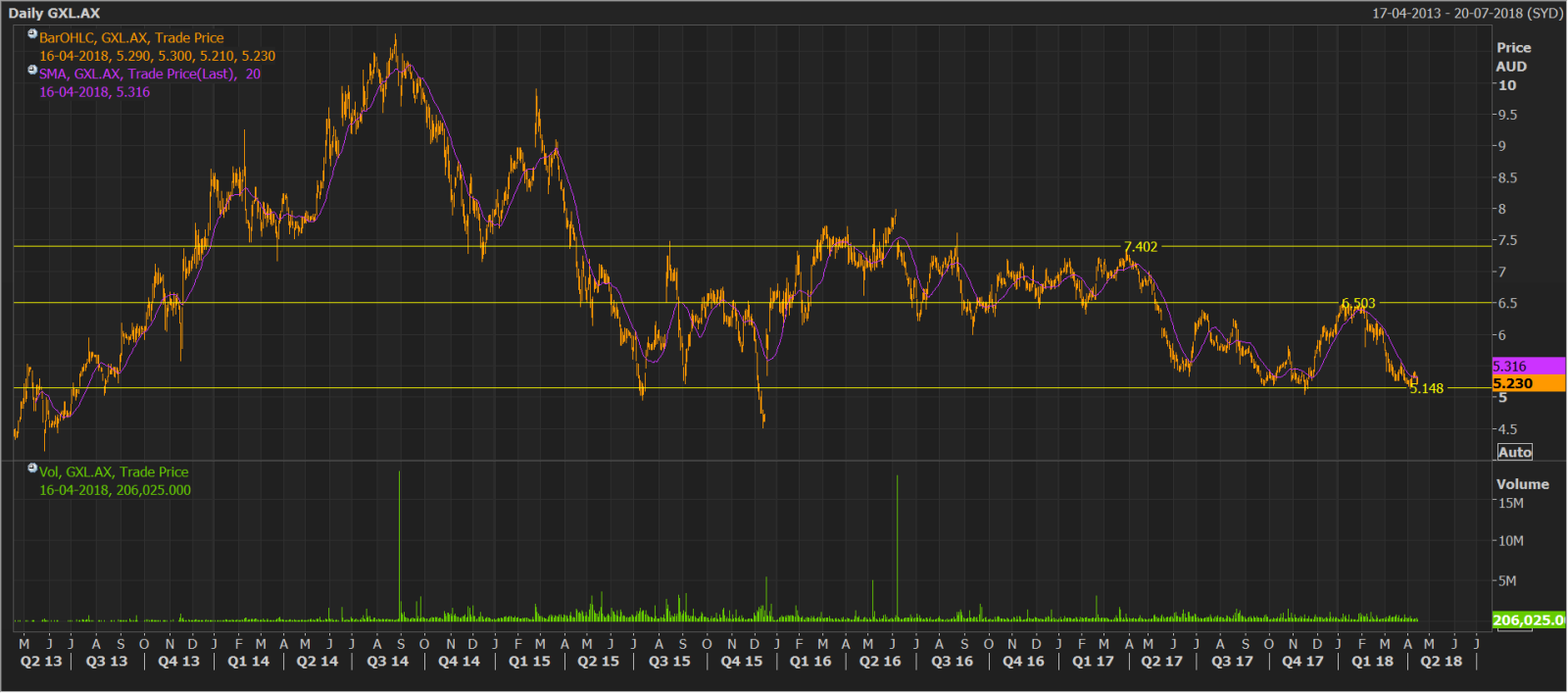1568x693 pixels.
Task: Click the 15M volume axis label
Action: [x=1510, y=503]
